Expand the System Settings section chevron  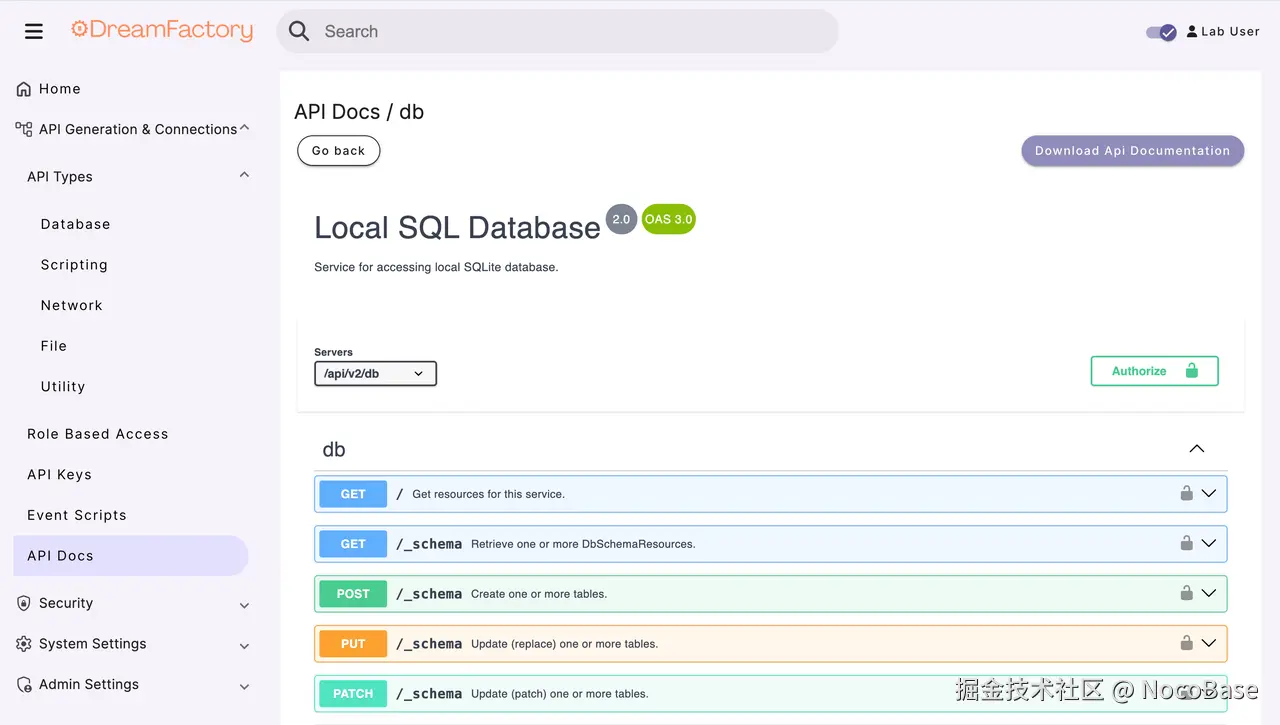(x=245, y=646)
